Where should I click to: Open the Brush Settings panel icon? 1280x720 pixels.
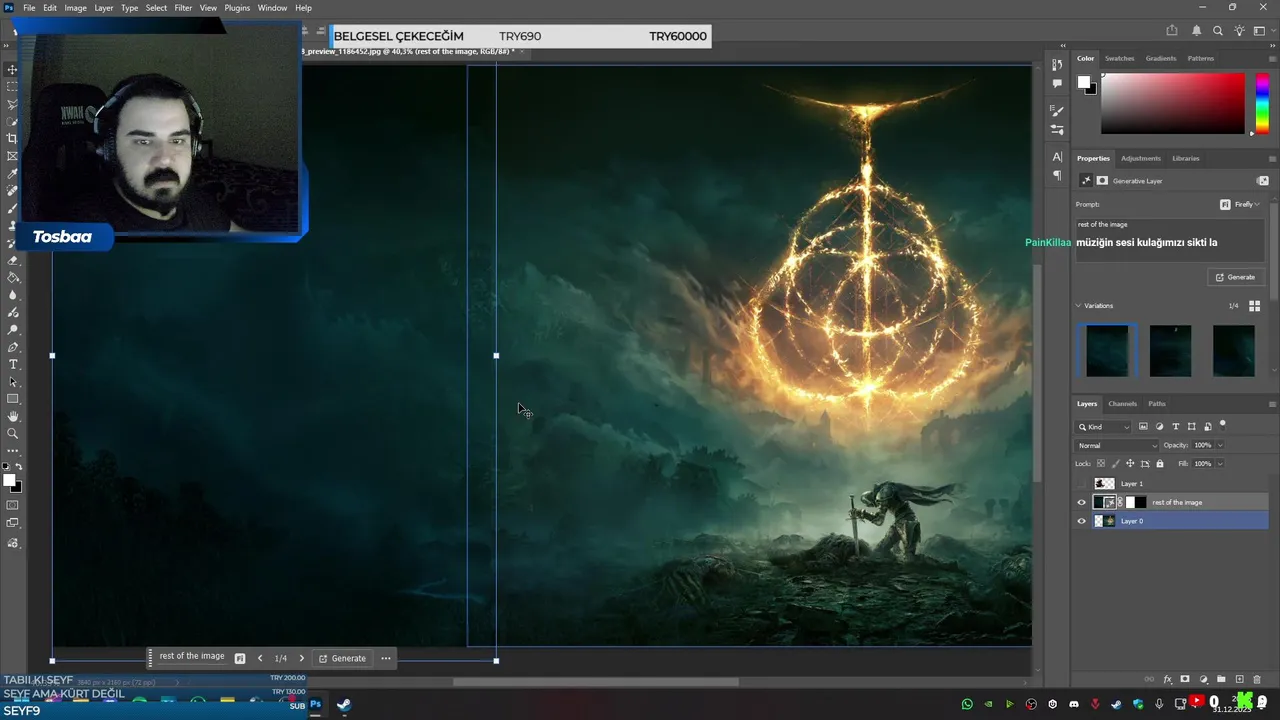(1057, 111)
